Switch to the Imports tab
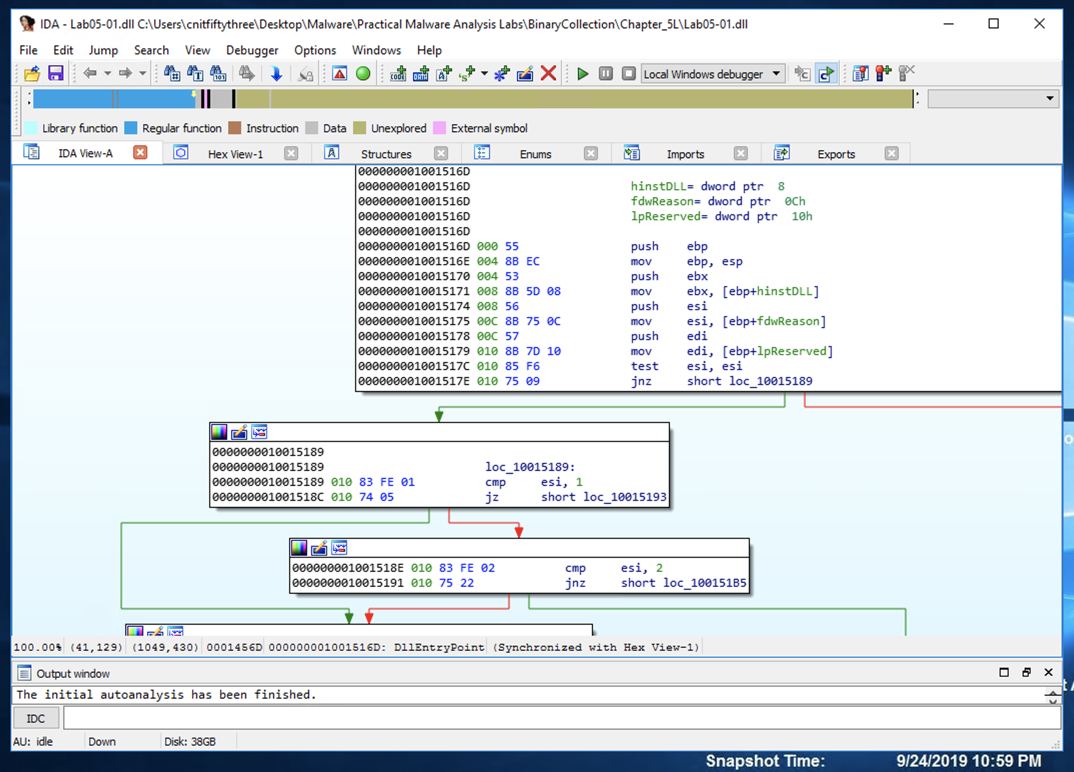Image resolution: width=1074 pixels, height=772 pixels. pos(685,154)
